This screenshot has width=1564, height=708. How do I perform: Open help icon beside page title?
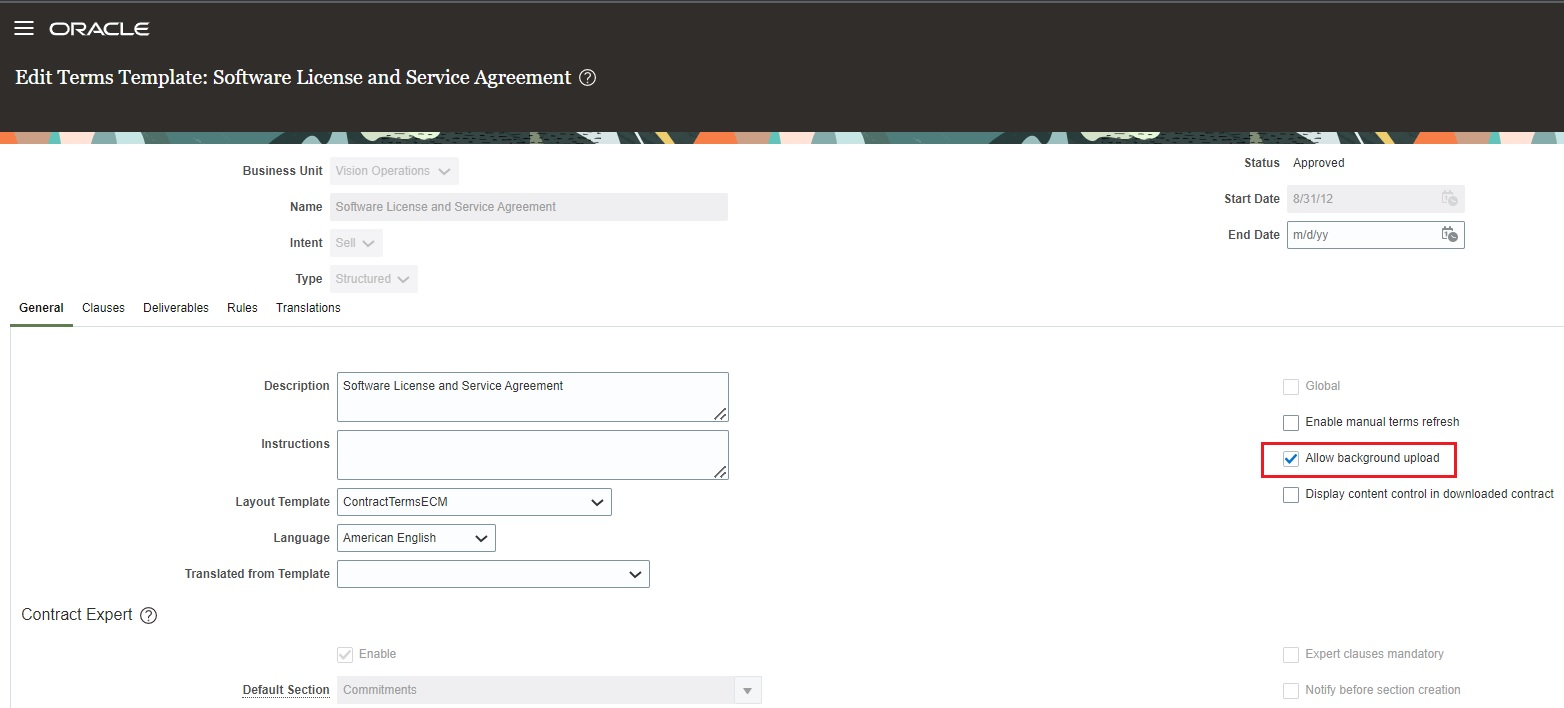(588, 78)
